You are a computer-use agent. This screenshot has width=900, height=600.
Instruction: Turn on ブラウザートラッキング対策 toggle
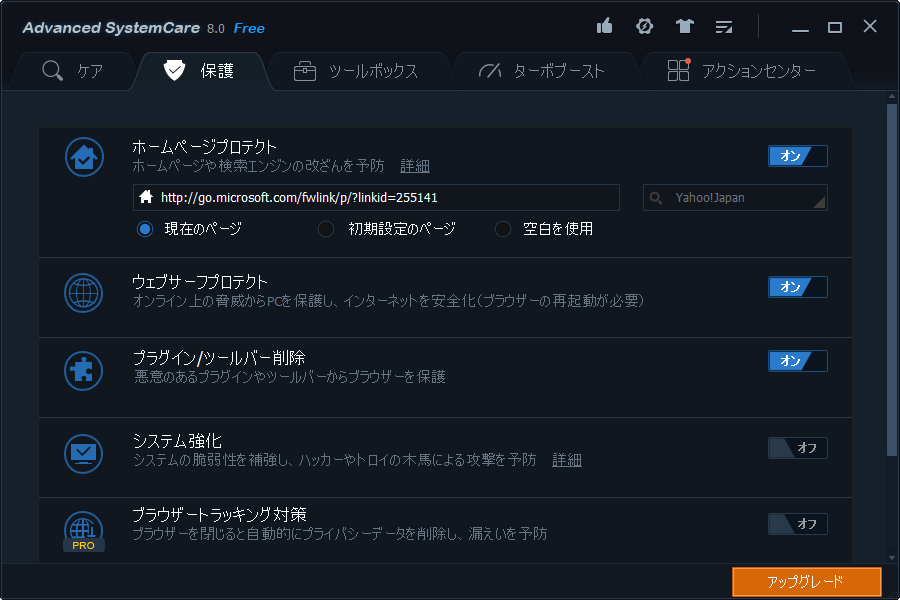click(797, 524)
